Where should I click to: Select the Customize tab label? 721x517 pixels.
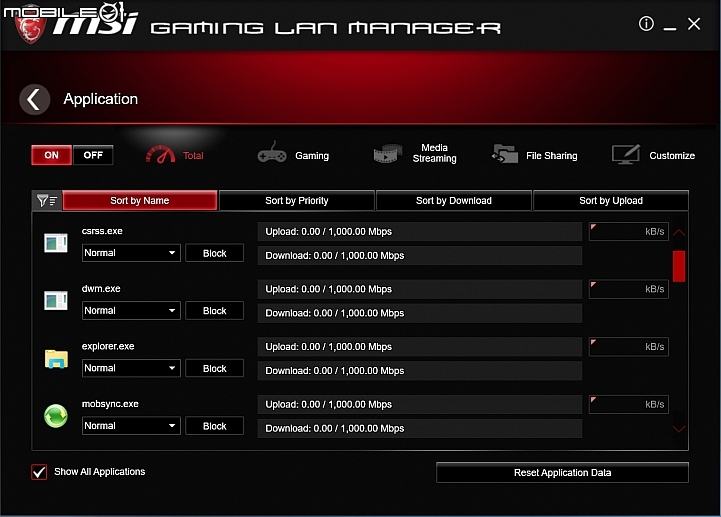click(x=672, y=155)
